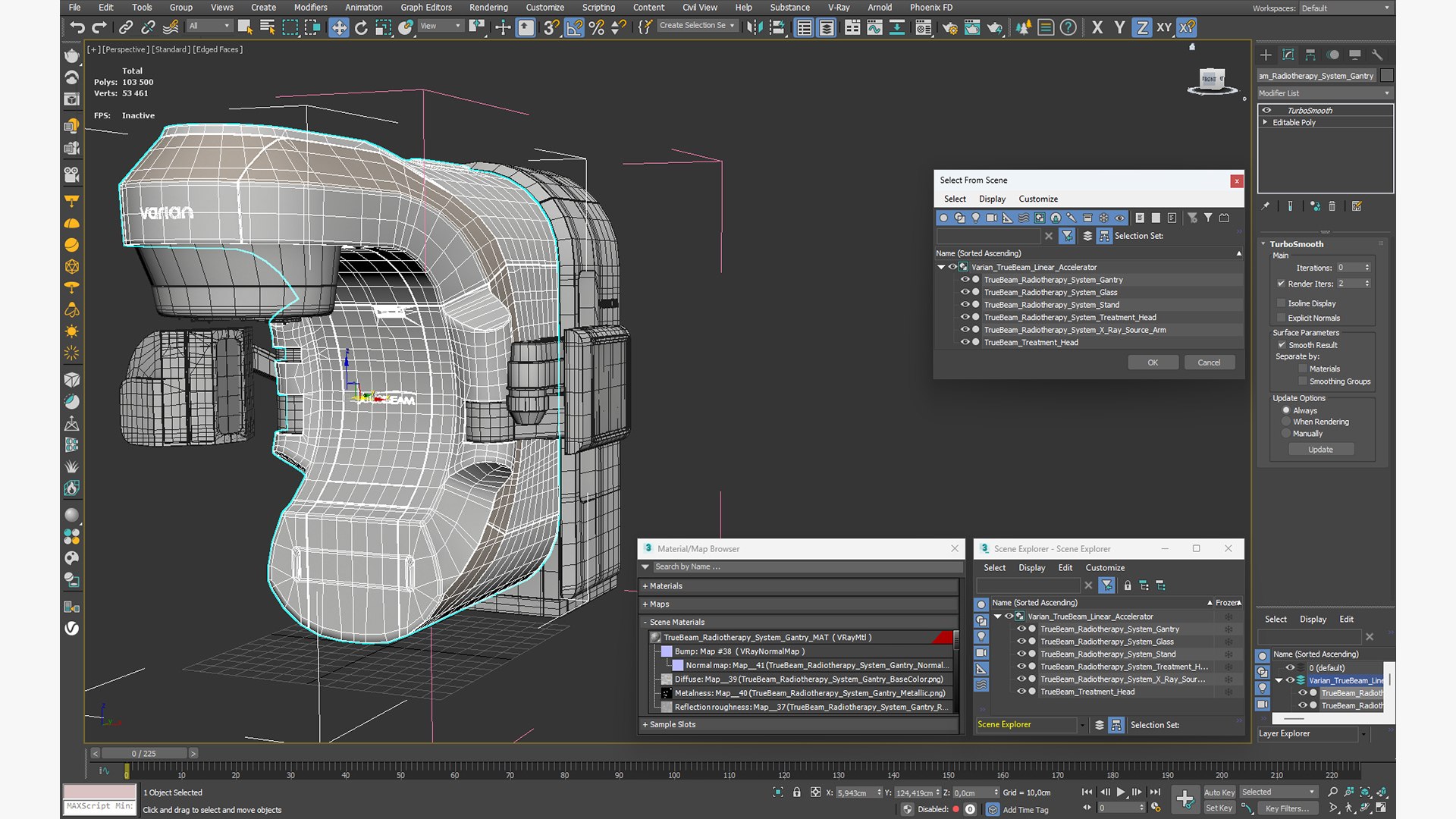Open the V-Ray menu
The image size is (1456, 819).
pyautogui.click(x=839, y=8)
